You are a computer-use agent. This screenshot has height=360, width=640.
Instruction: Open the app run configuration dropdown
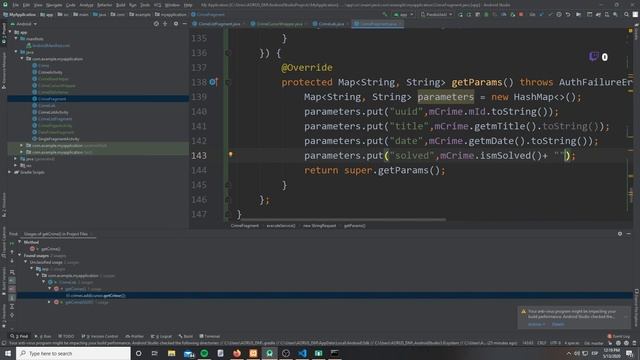click(x=403, y=15)
